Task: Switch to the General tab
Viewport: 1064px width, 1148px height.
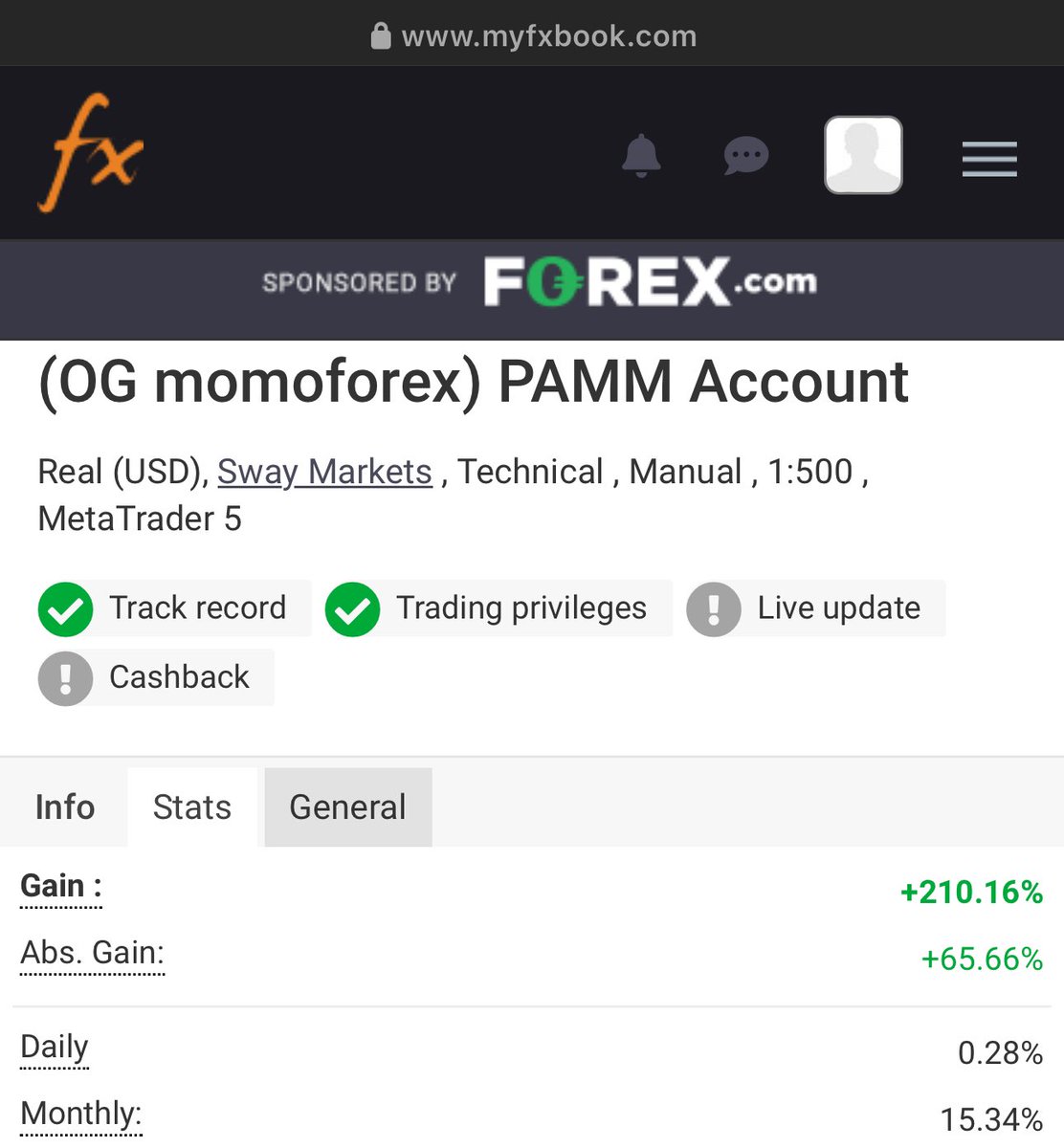Action: (348, 807)
